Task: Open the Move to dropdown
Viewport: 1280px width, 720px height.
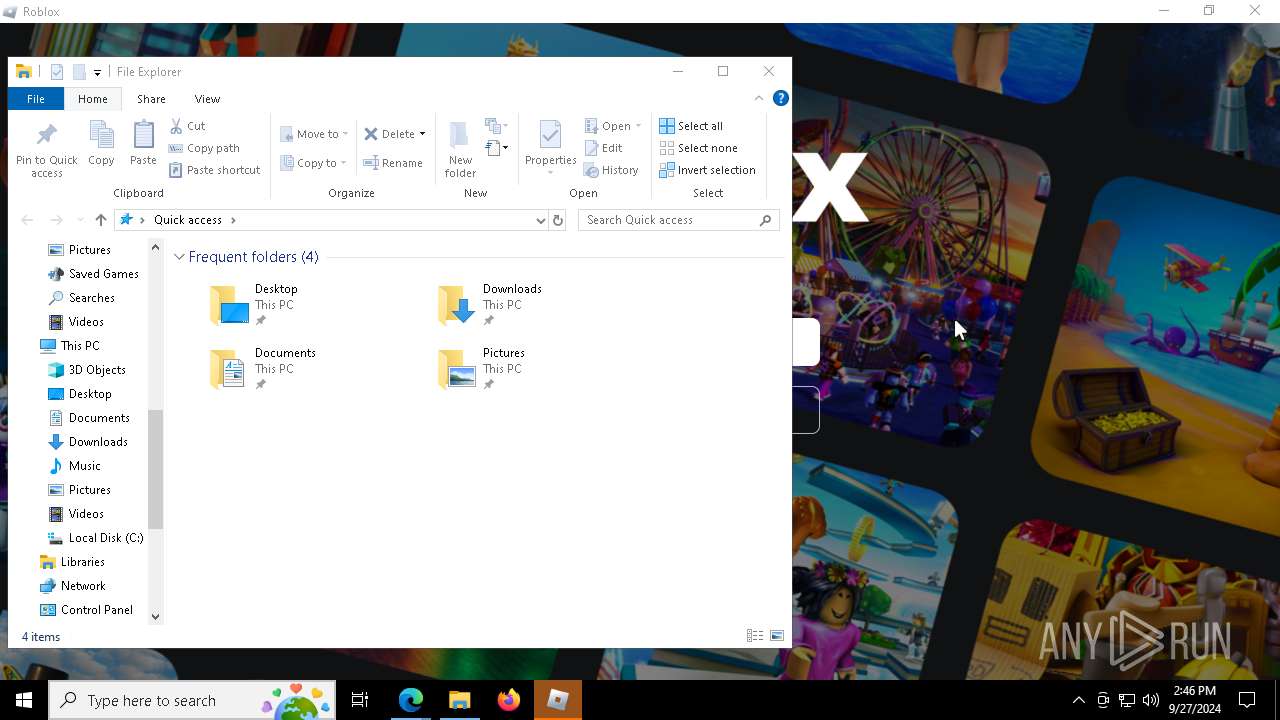Action: [314, 134]
